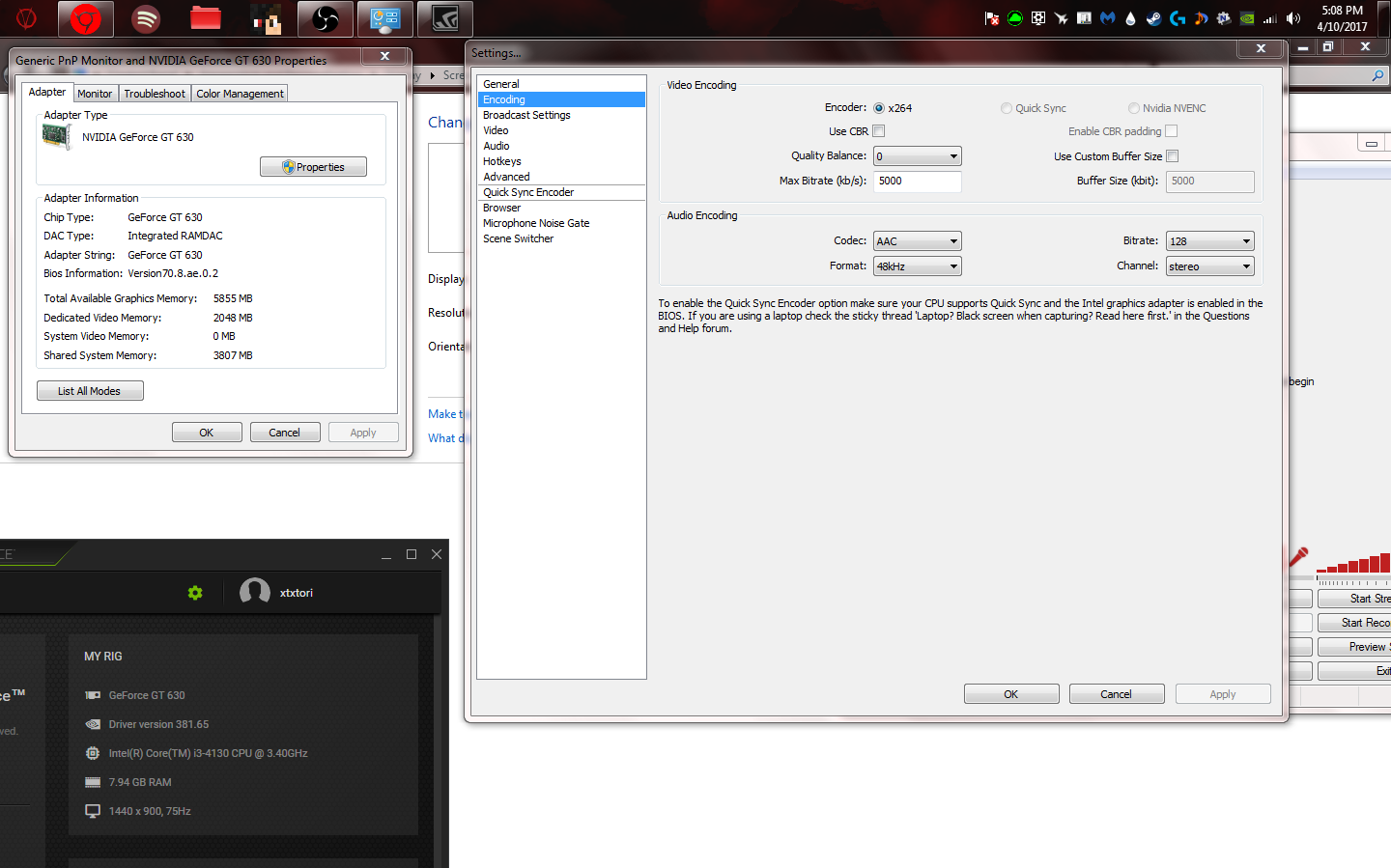Screen dimensions: 1391x868
Task: Click the V-shaped start orb icon
Action: [26, 18]
